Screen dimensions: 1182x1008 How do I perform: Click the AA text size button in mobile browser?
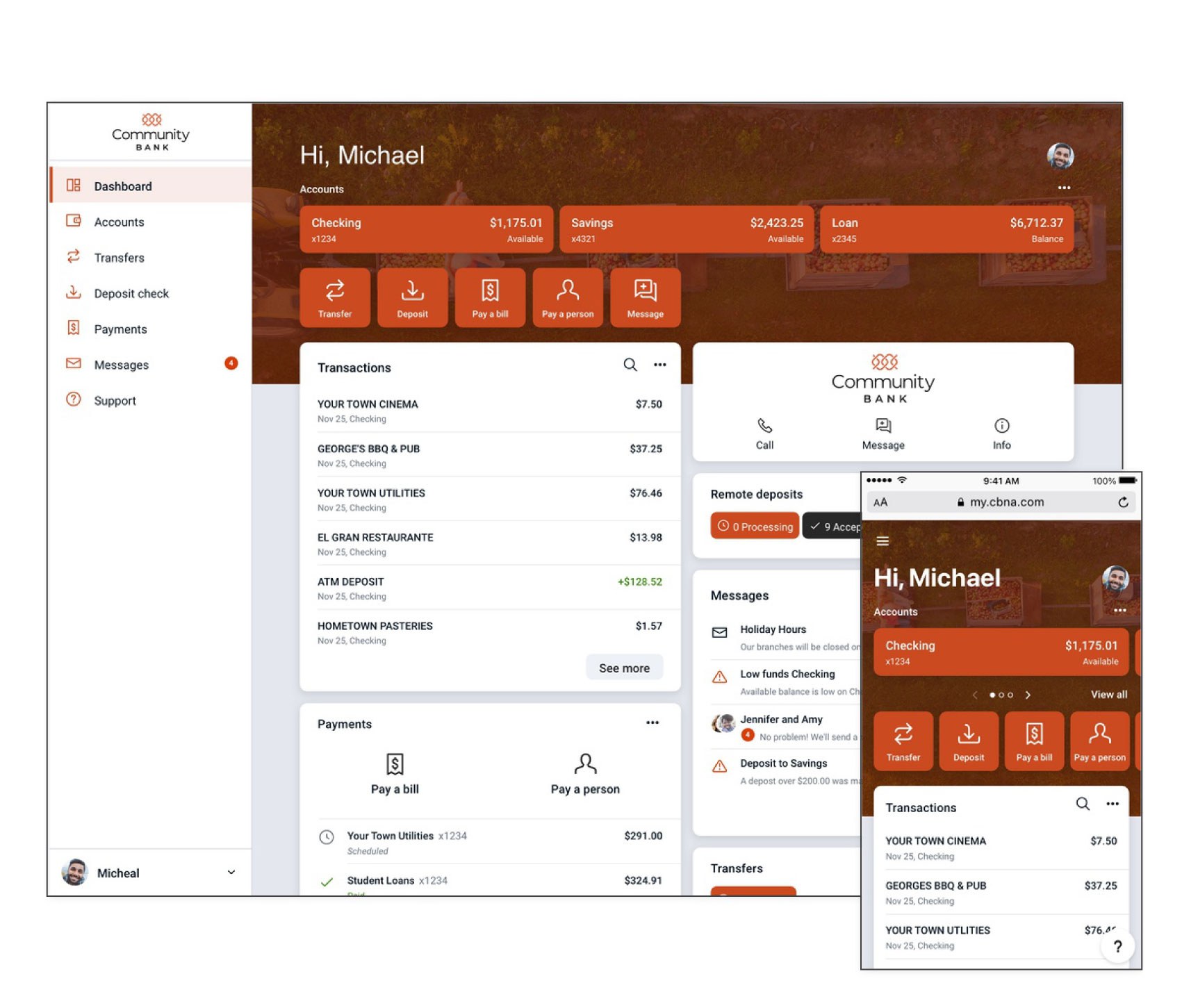pos(880,502)
